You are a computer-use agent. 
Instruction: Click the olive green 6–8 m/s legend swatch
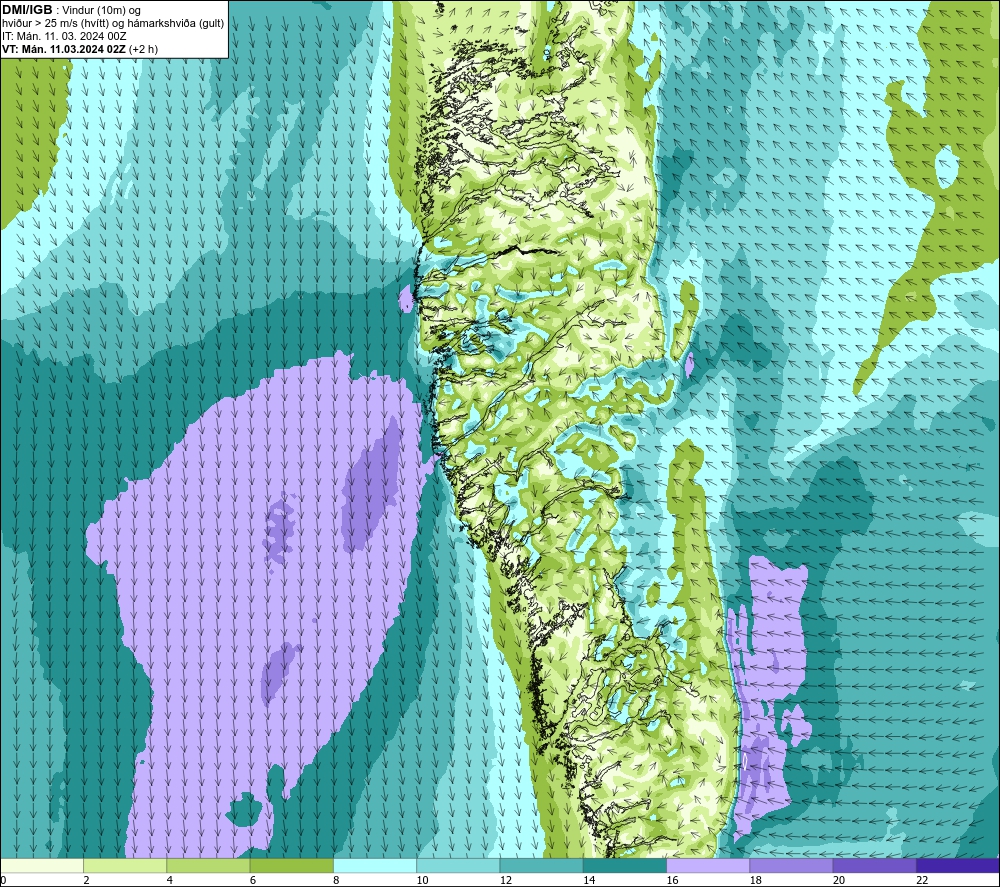[x=291, y=865]
